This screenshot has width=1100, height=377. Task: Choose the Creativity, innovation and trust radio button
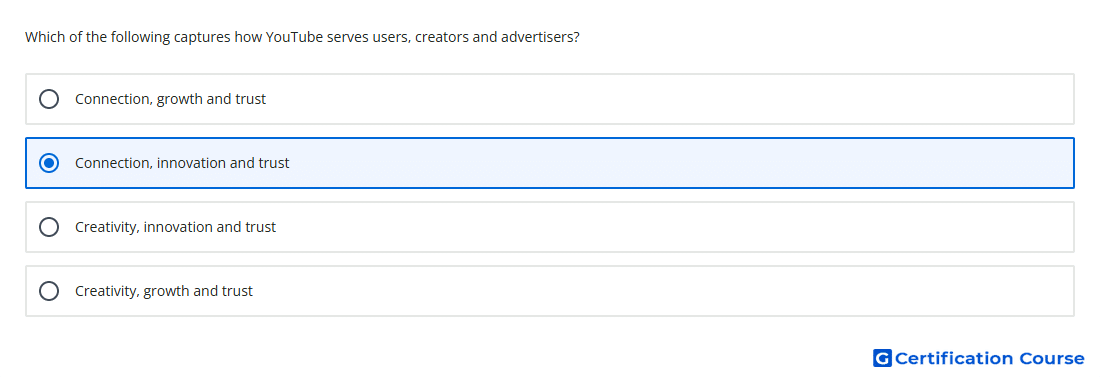49,227
